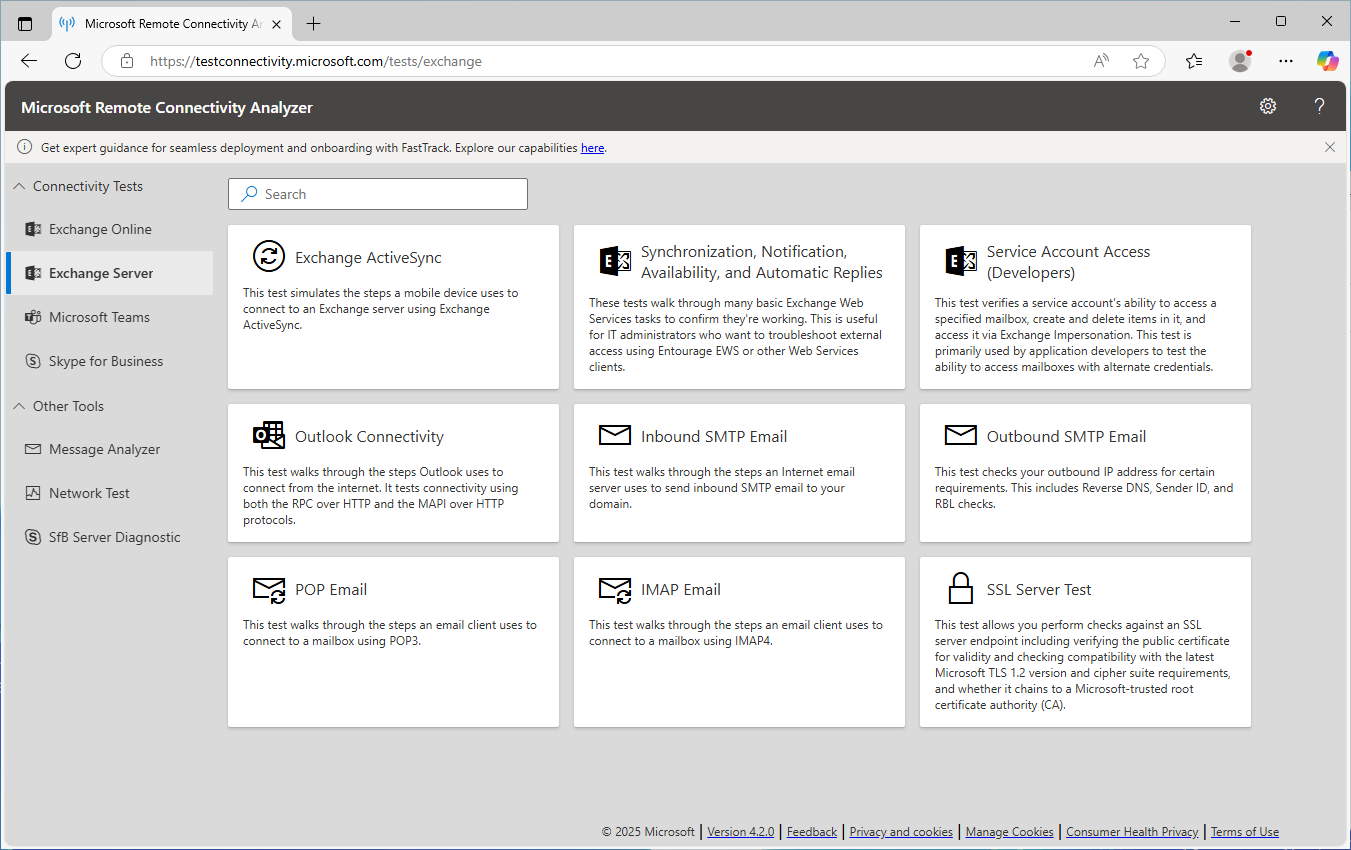Screen dimensions: 1351x850
Task: Switch to Microsoft Remote Connectivity Analyzer tab
Action: coord(170,23)
